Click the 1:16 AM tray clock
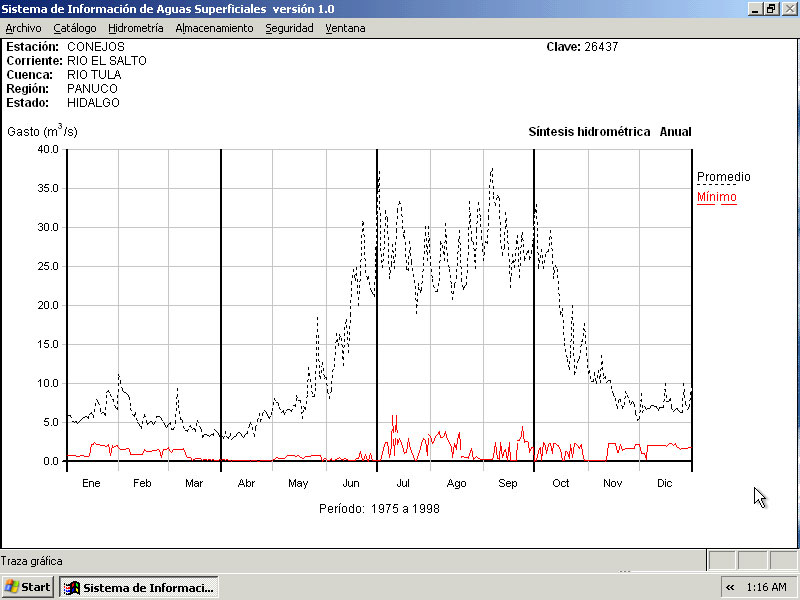 pyautogui.click(x=765, y=587)
